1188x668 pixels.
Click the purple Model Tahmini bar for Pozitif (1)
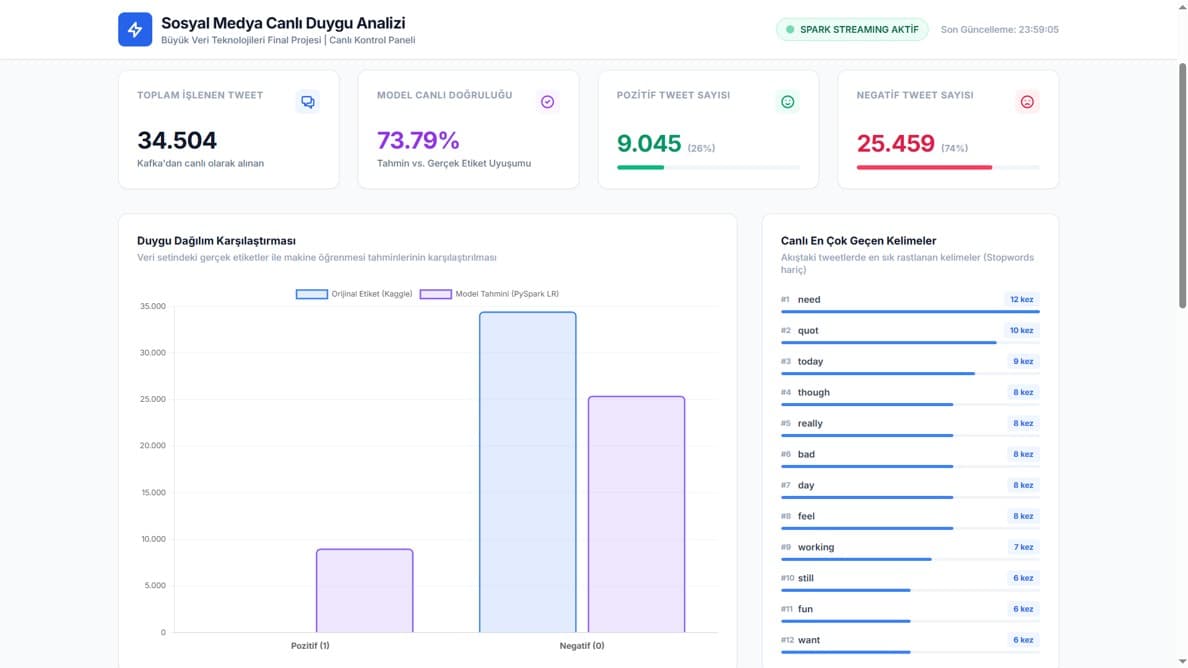364,591
